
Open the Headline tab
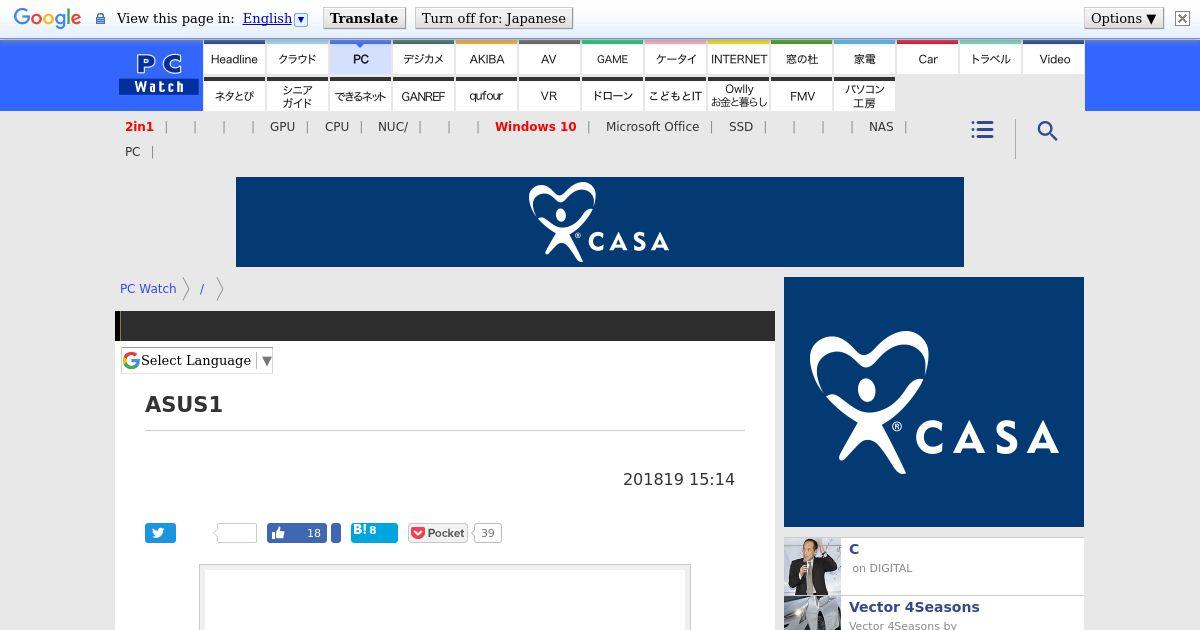(234, 58)
